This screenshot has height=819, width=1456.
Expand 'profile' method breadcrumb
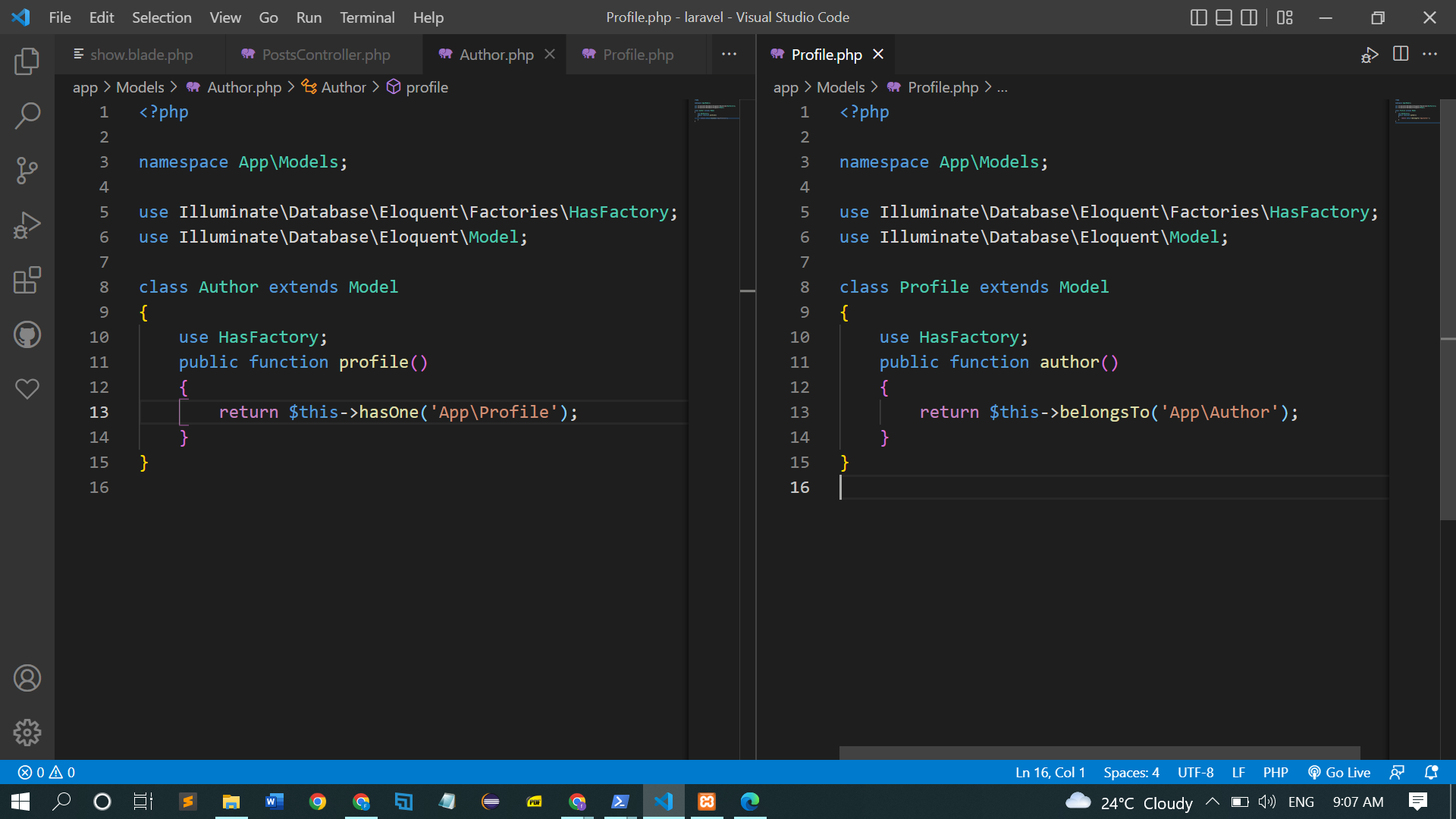[418, 87]
